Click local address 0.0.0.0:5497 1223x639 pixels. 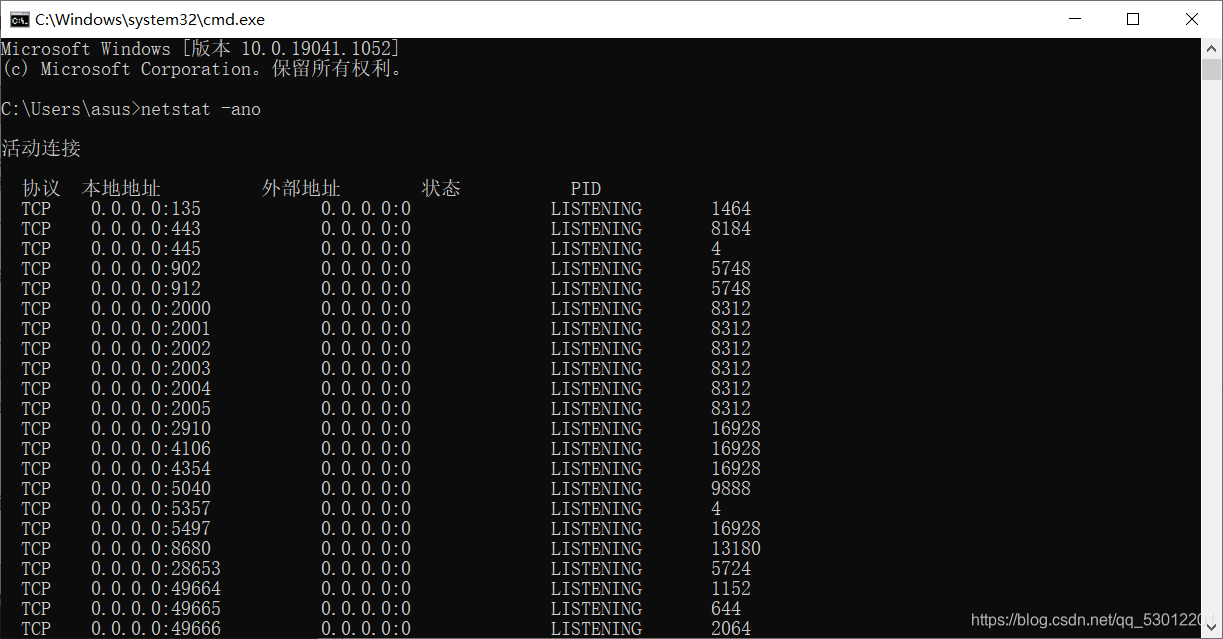point(151,529)
